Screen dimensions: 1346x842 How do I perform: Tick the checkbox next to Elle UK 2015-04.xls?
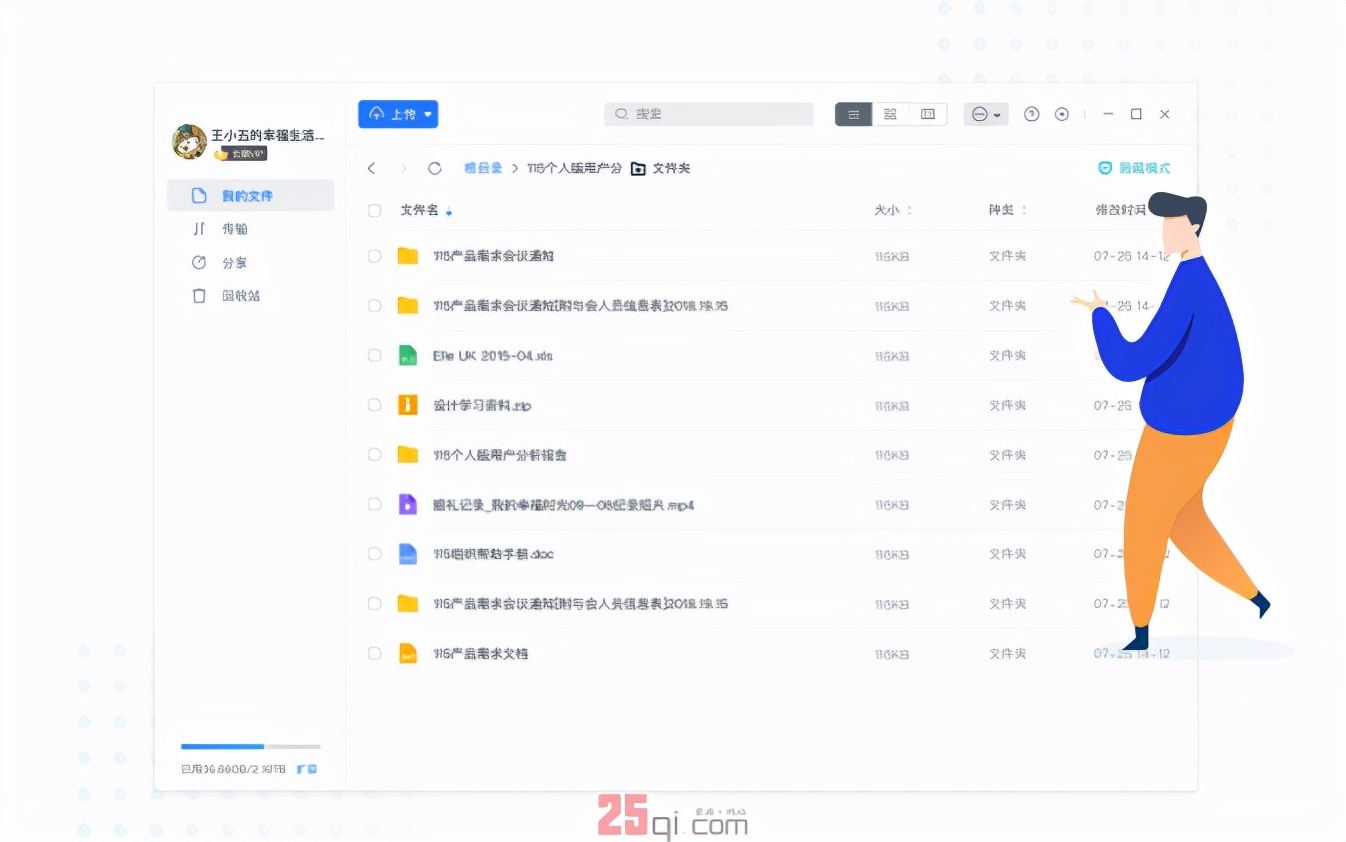point(373,355)
